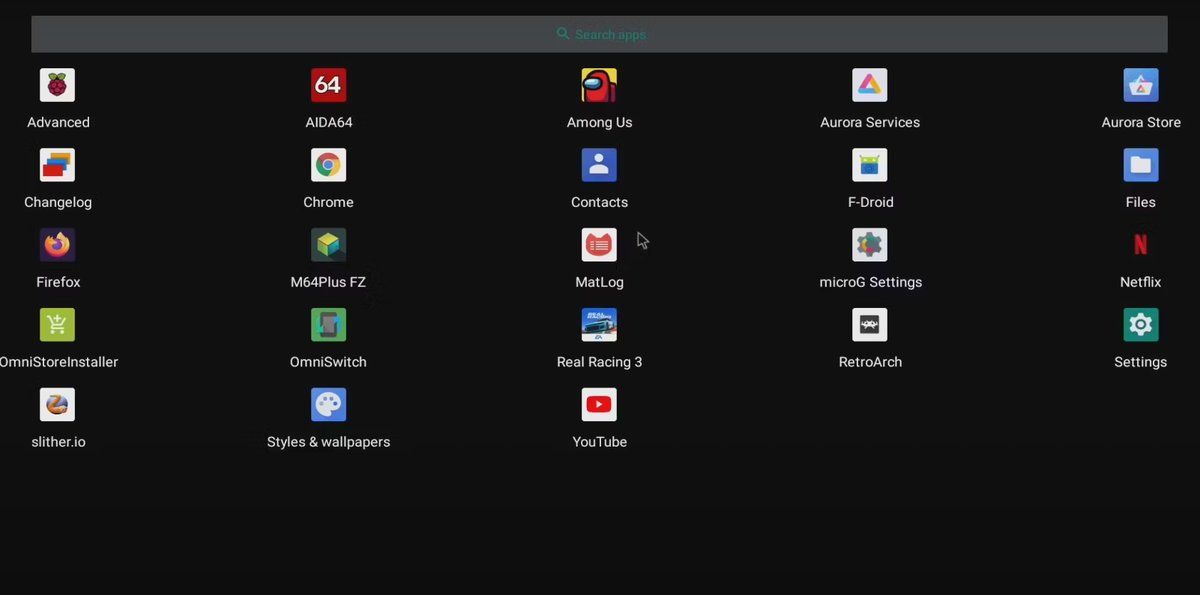Open MatLog
Viewport: 1200px width, 595px height.
click(x=599, y=245)
